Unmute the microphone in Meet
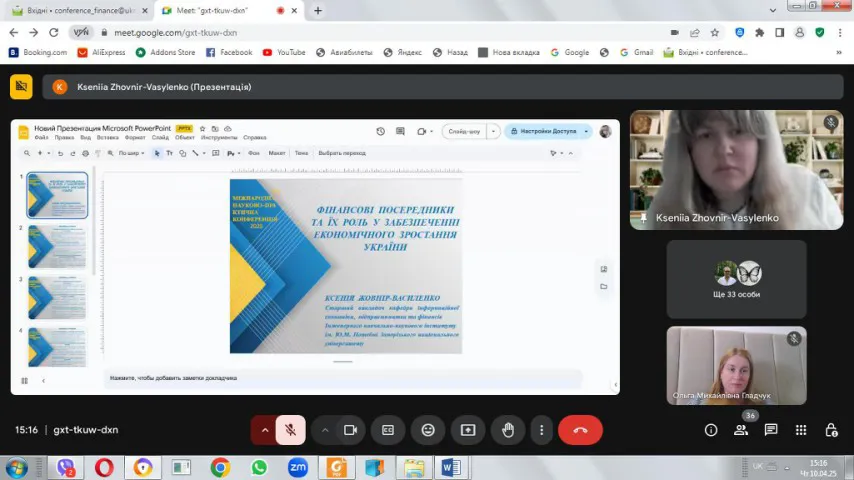This screenshot has width=854, height=480. click(290, 430)
